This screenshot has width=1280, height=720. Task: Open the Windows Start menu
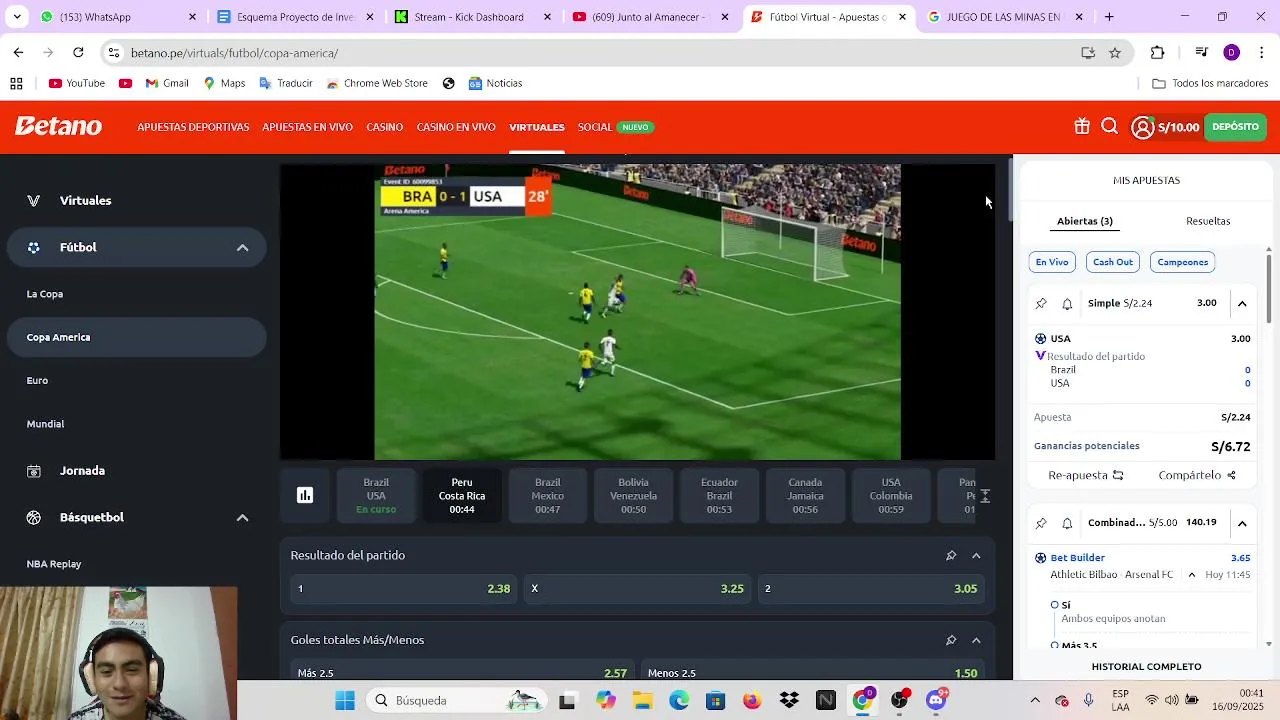point(345,700)
